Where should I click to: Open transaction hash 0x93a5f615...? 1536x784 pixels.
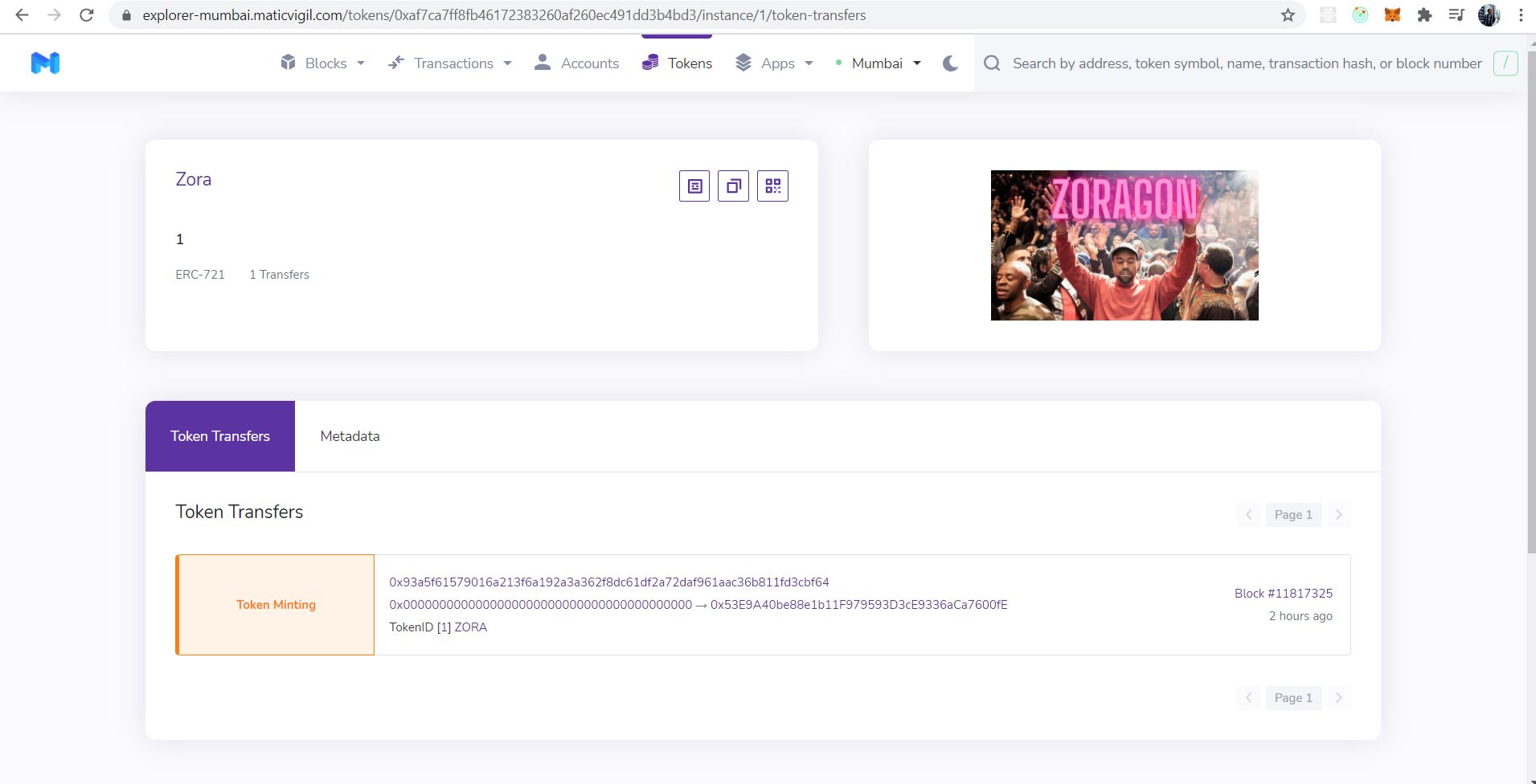609,582
